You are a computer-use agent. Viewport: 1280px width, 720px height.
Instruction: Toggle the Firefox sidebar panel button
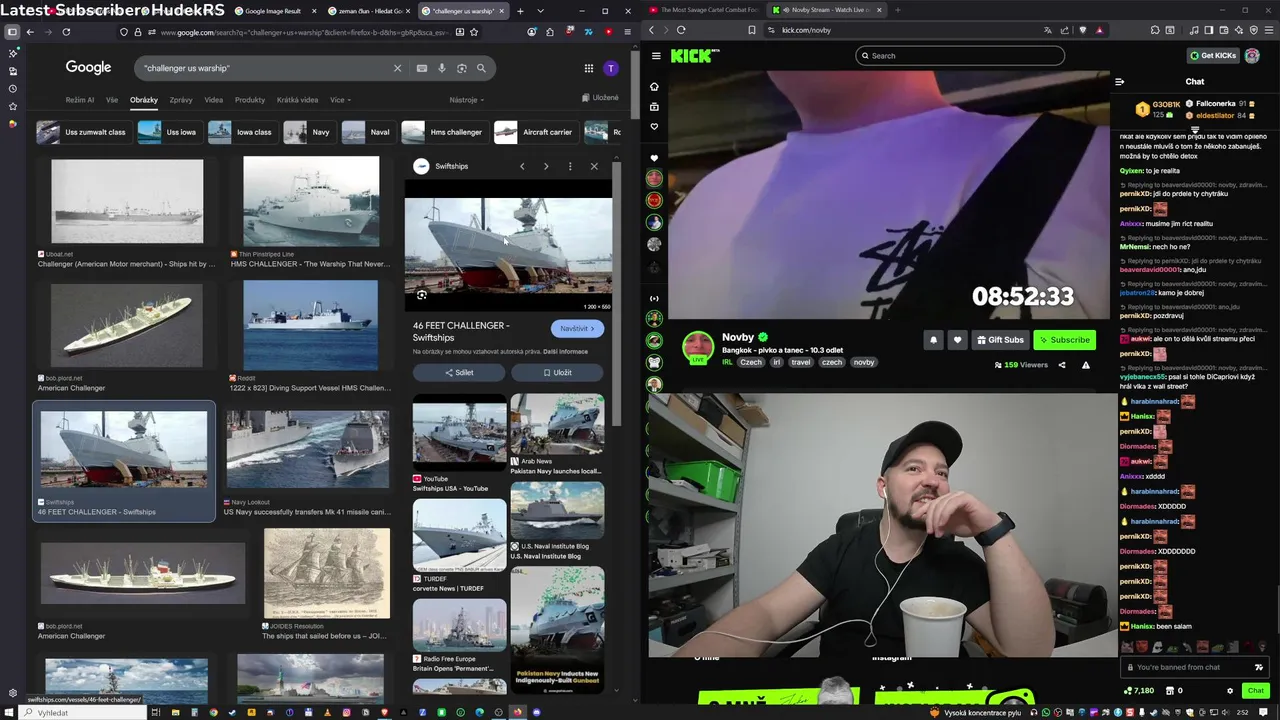click(x=12, y=32)
